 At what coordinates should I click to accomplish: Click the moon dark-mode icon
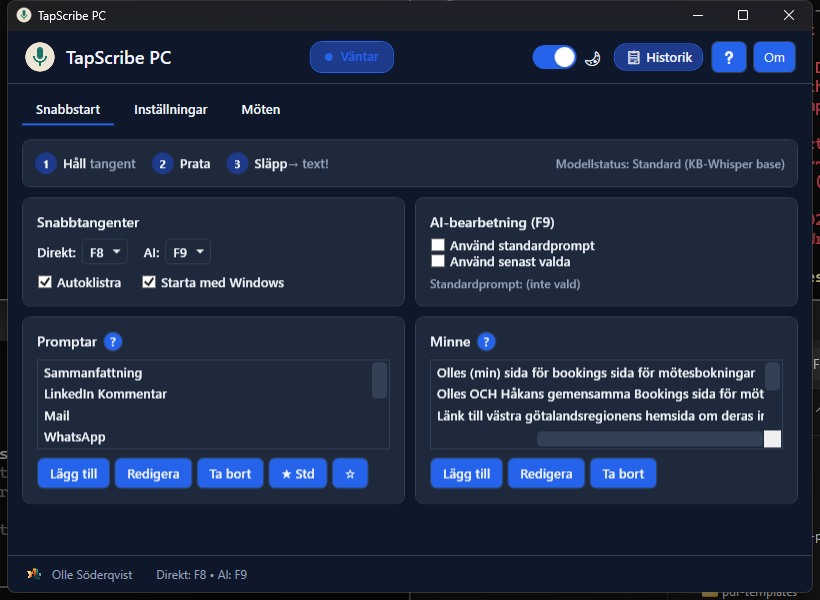click(x=593, y=59)
